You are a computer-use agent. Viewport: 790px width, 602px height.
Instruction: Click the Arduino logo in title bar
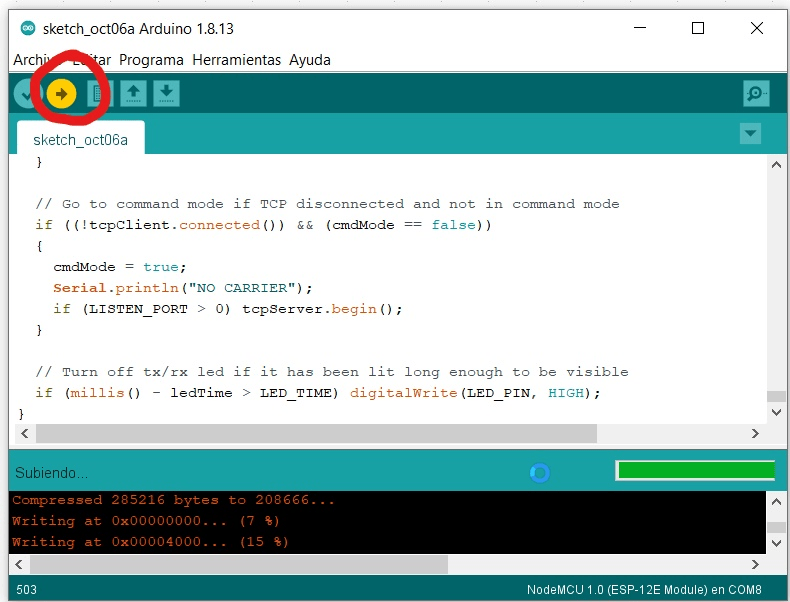[x=27, y=29]
